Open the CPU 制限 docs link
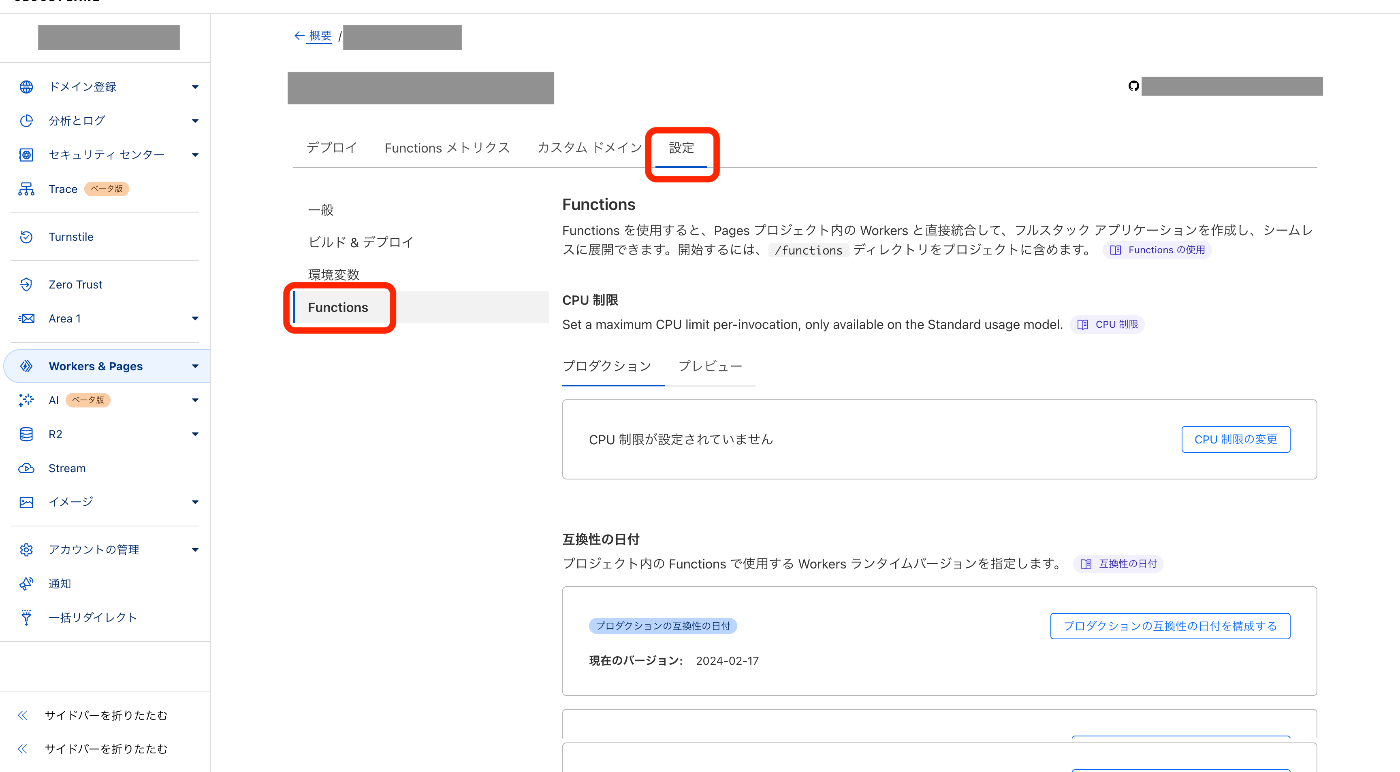The width and height of the screenshot is (1400, 772). [x=1107, y=325]
